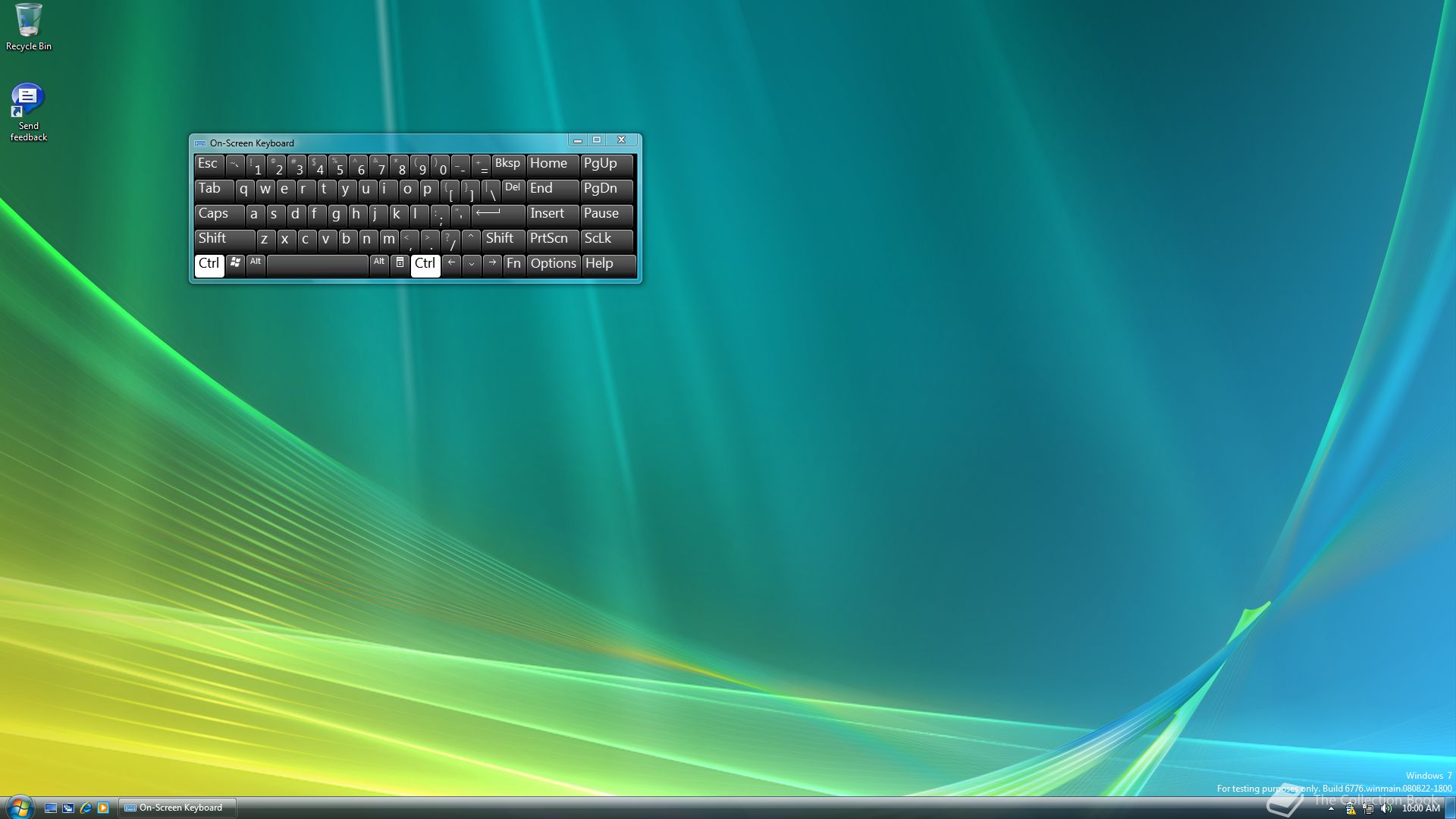
Task: Open the Start menu orb
Action: 19,807
